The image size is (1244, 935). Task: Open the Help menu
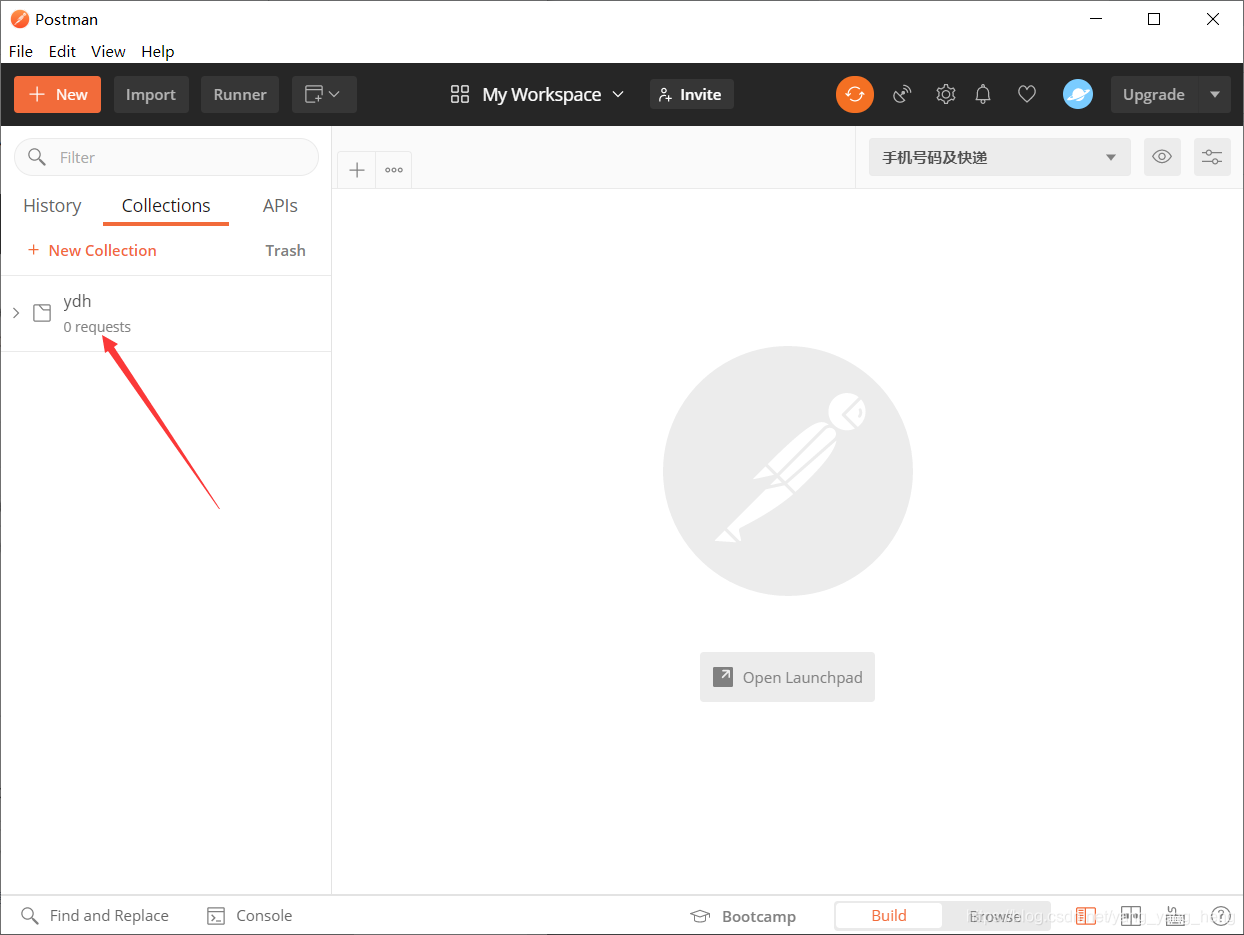pos(157,51)
